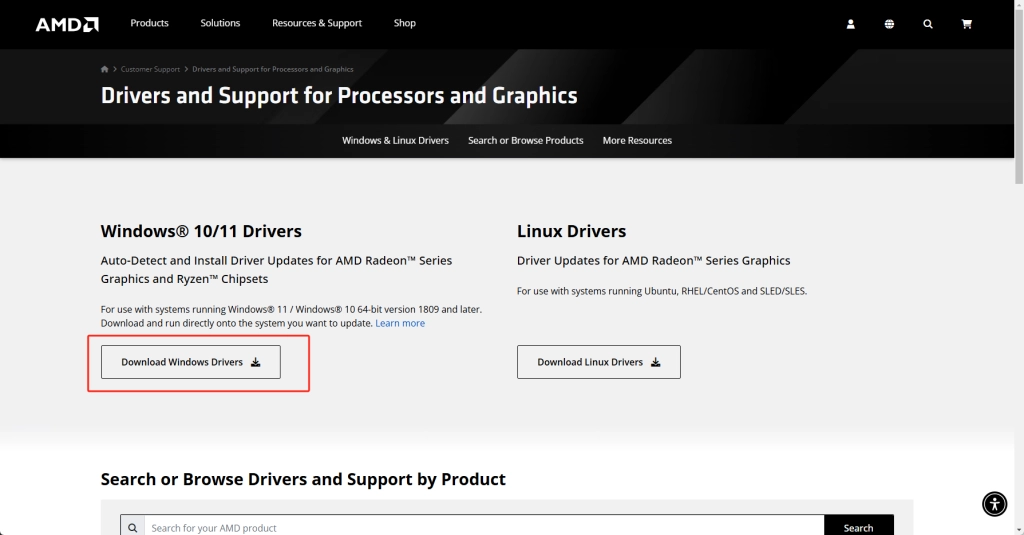The height and width of the screenshot is (535, 1024).
Task: Click the magnifier icon in product search box
Action: pyautogui.click(x=133, y=528)
